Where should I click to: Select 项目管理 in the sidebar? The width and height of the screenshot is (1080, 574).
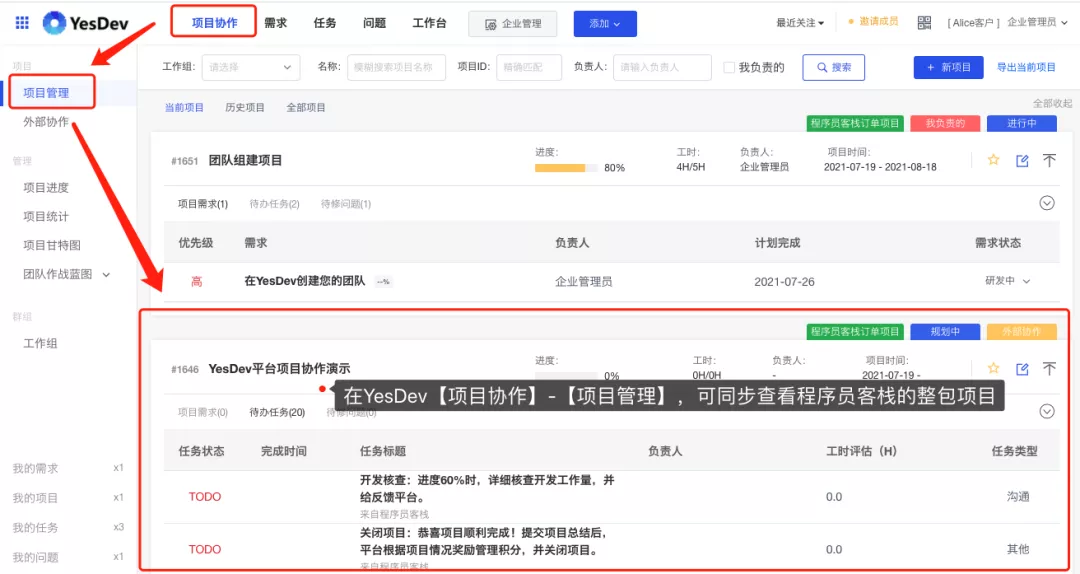click(x=46, y=92)
